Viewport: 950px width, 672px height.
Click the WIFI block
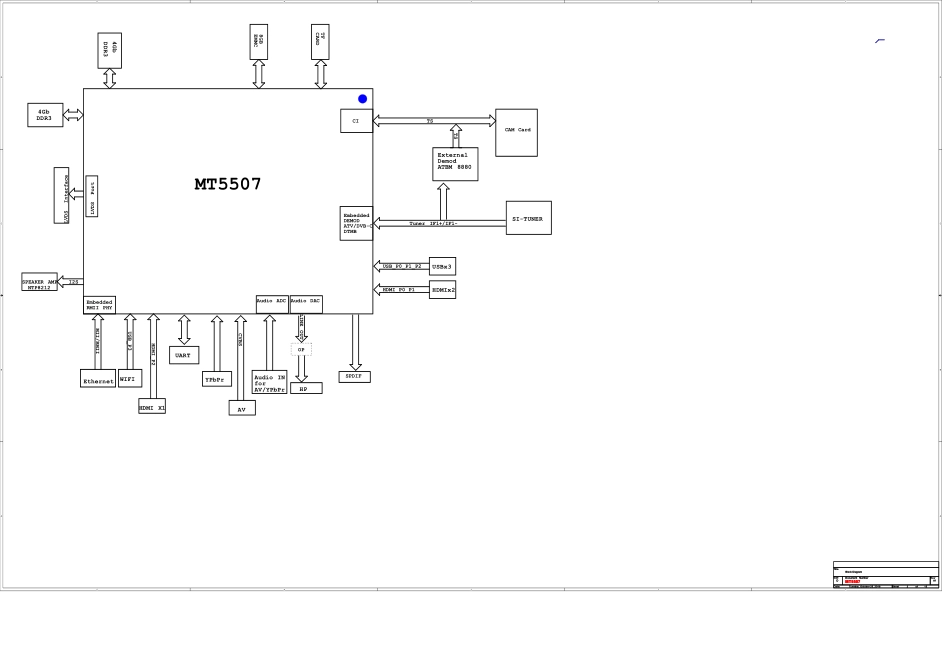(129, 379)
